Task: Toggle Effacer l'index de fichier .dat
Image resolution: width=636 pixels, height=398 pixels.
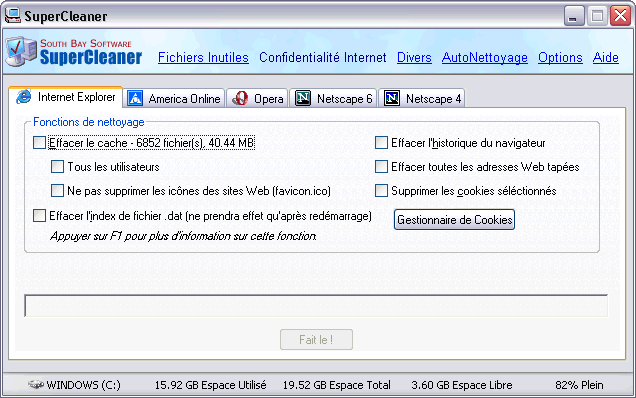Action: tap(39, 216)
